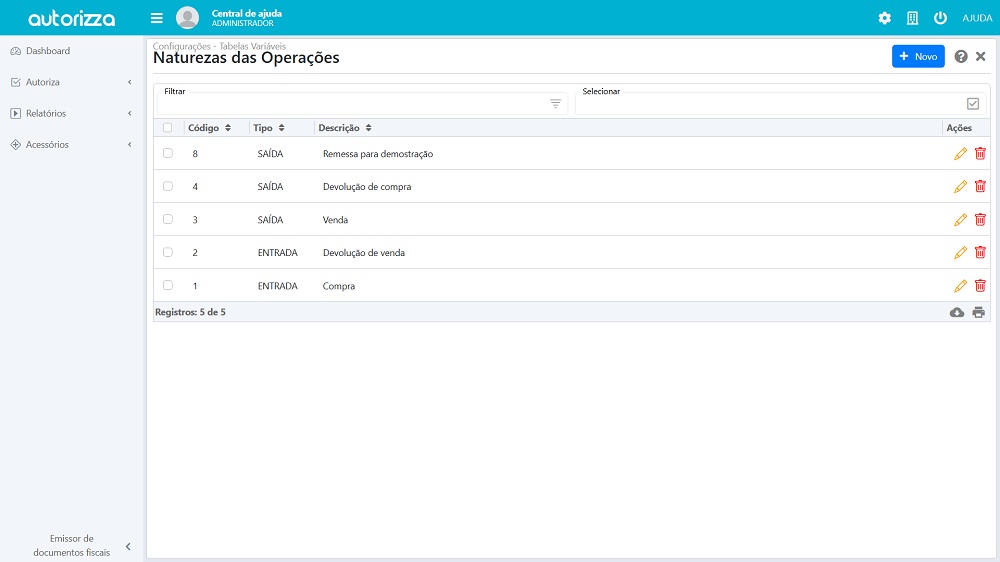The width and height of the screenshot is (1000, 562).
Task: Open settings gear icon in top bar
Action: tap(884, 18)
